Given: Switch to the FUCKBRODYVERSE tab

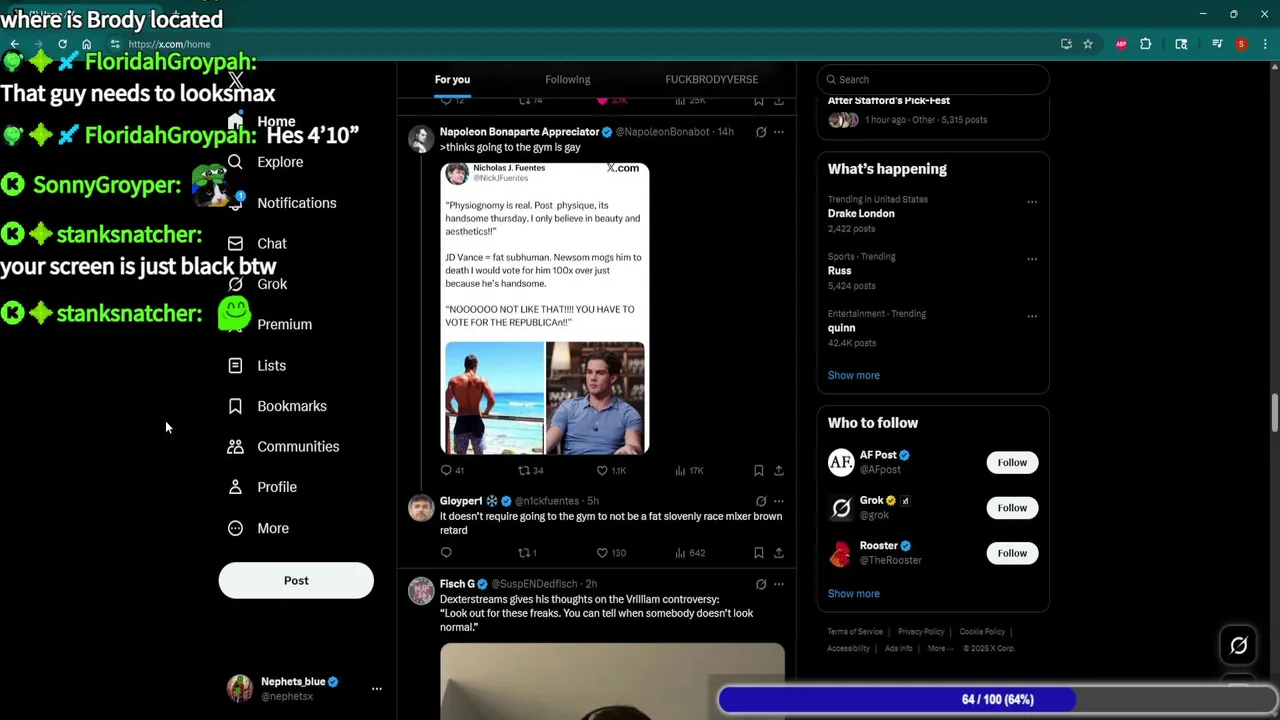Looking at the screenshot, I should pos(711,80).
